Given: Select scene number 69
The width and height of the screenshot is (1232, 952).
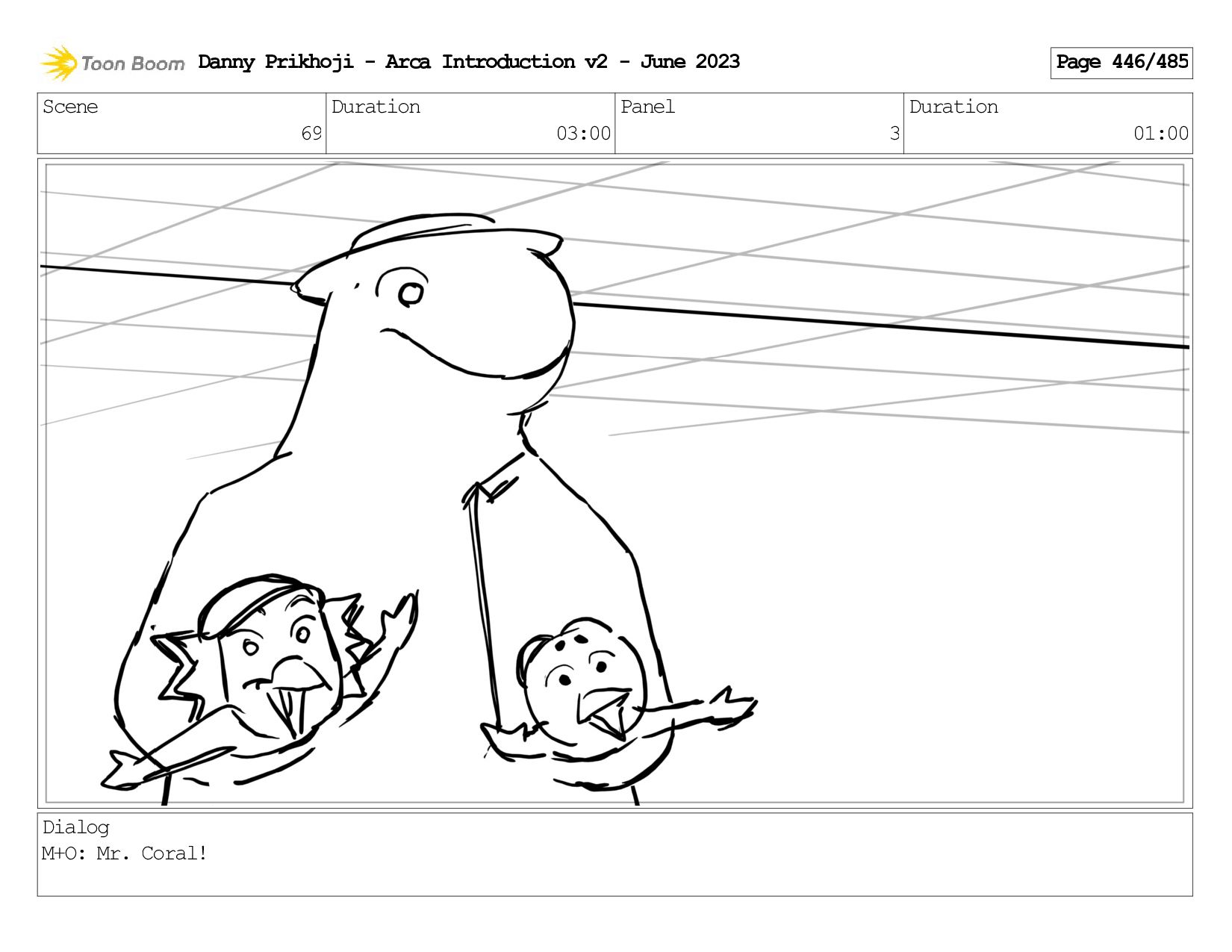Looking at the screenshot, I should pyautogui.click(x=311, y=134).
